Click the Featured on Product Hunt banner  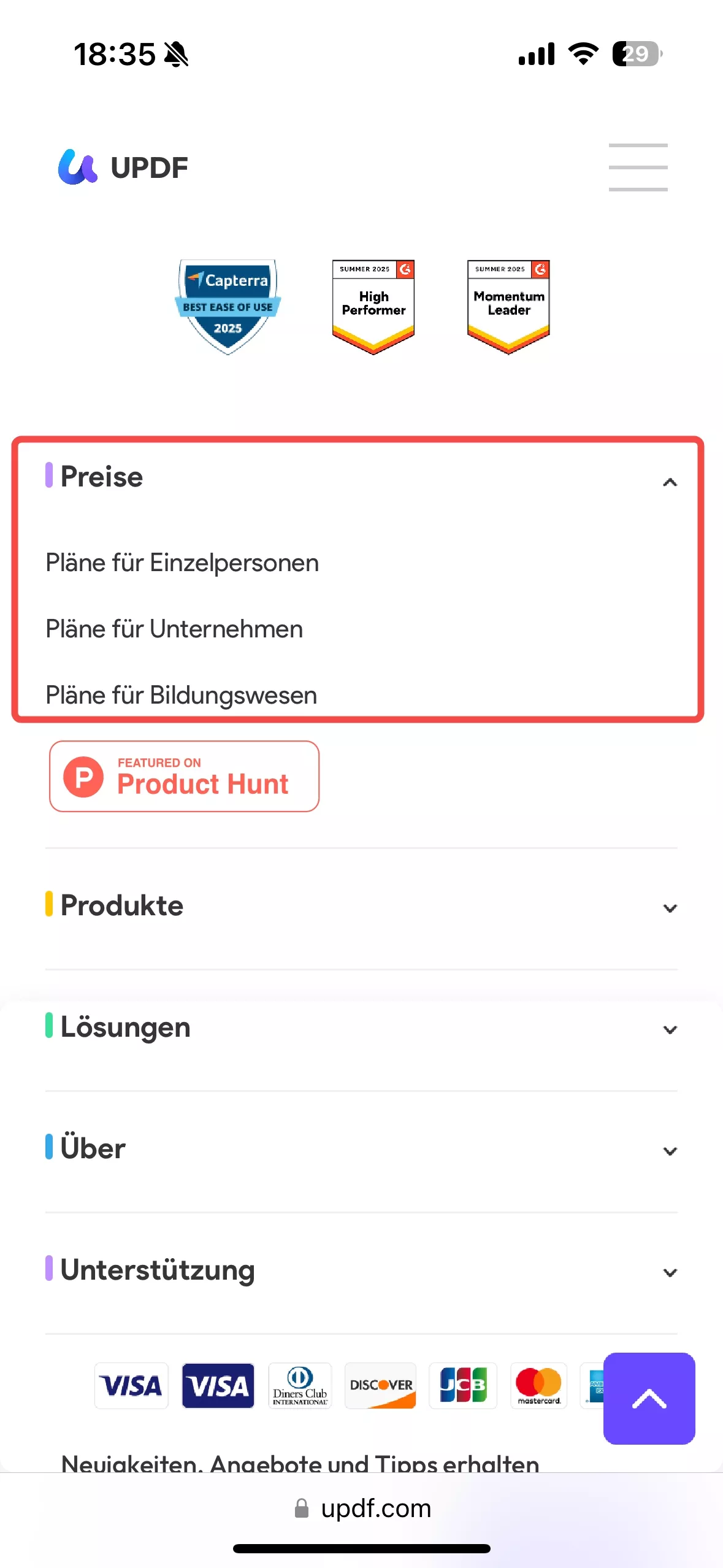tap(183, 776)
